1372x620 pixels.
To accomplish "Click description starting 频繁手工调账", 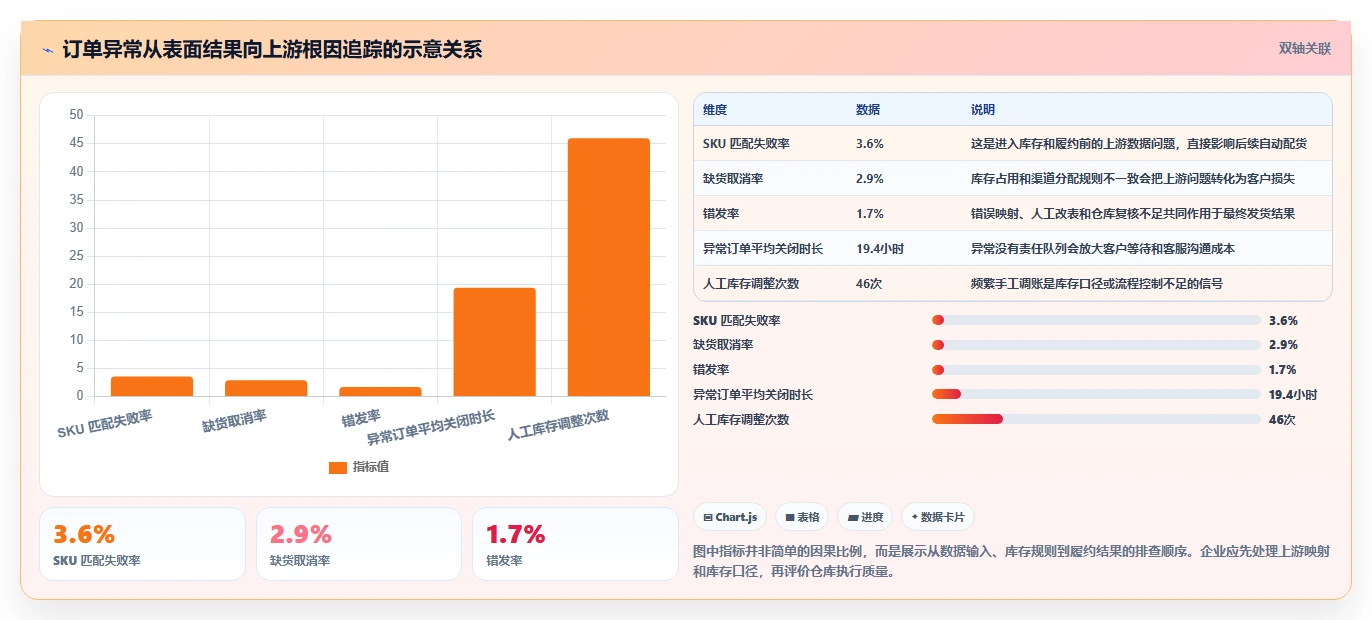I will pyautogui.click(x=1097, y=284).
